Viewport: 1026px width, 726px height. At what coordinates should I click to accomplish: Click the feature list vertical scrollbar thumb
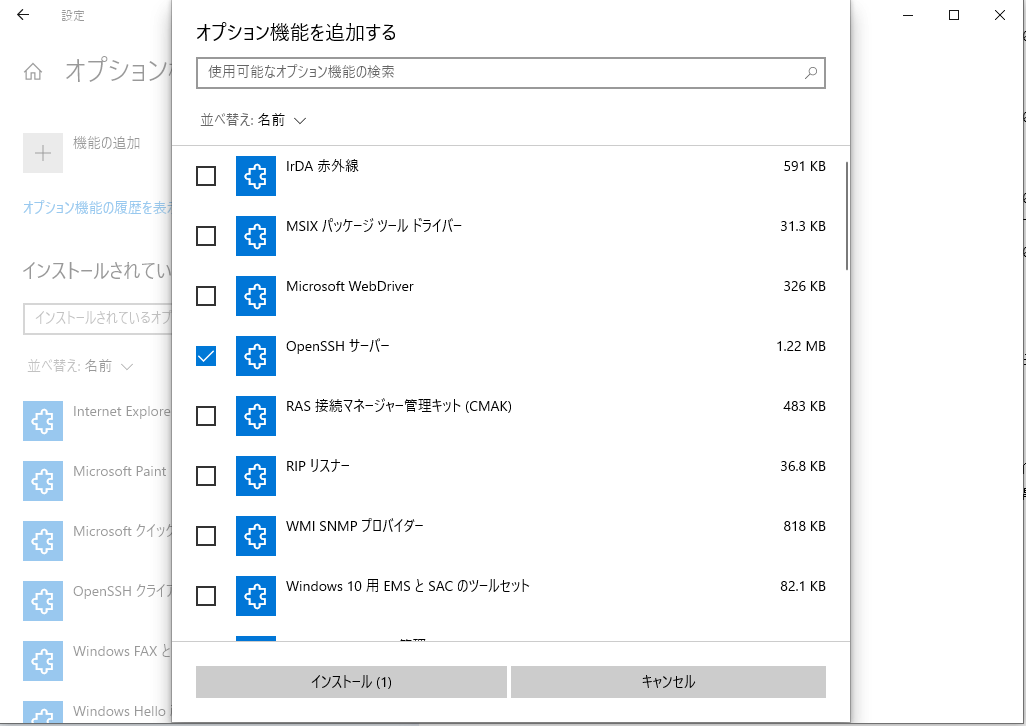click(847, 216)
